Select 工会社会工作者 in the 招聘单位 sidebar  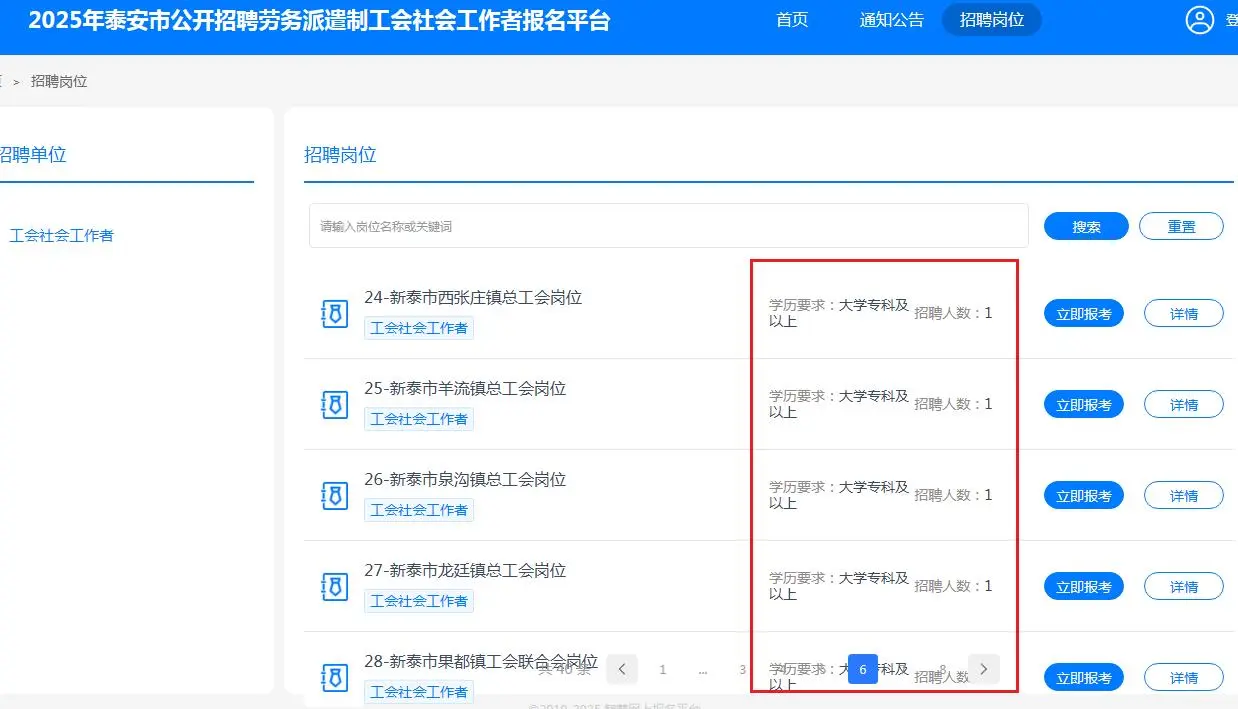pyautogui.click(x=63, y=235)
